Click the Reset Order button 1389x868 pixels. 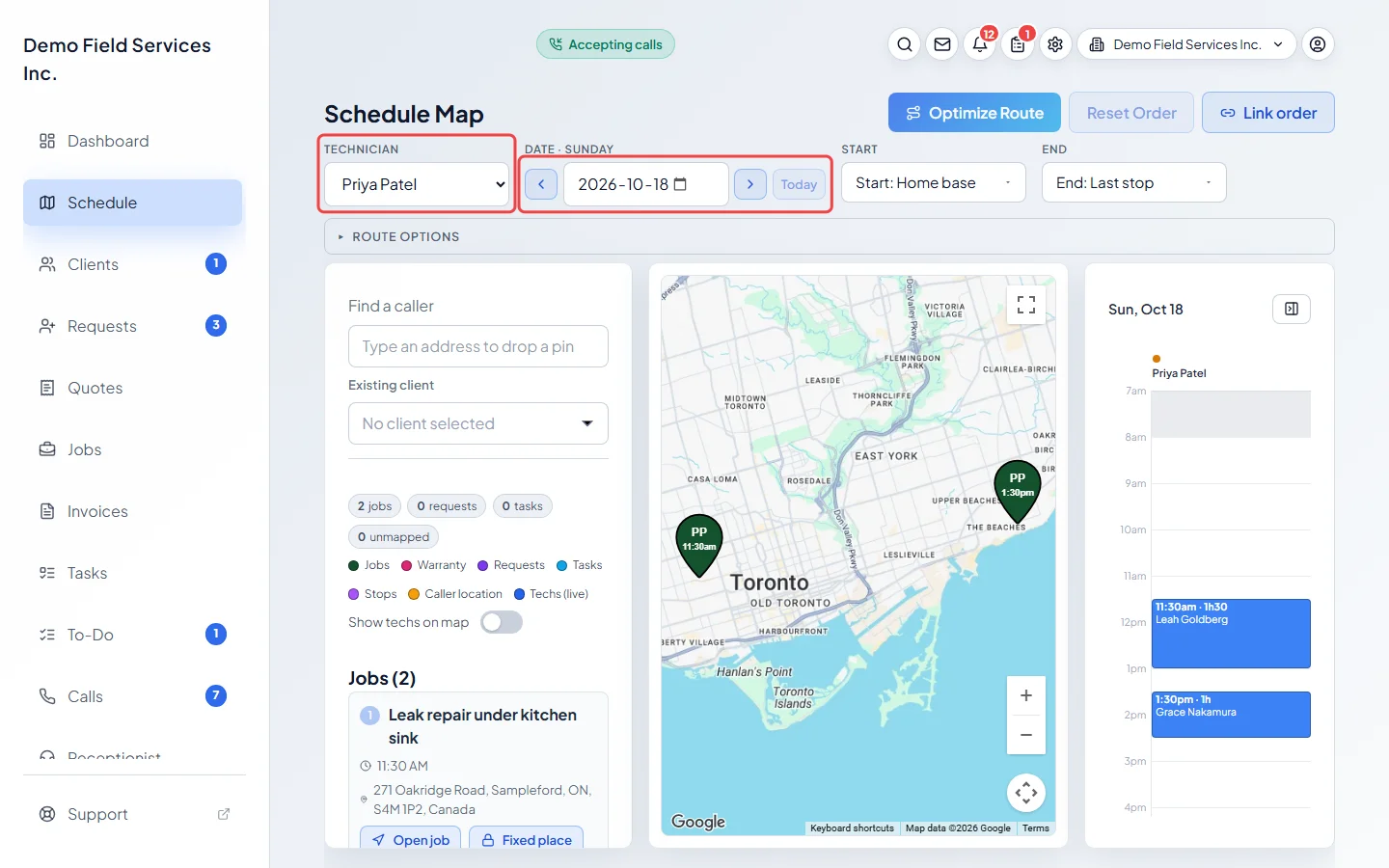tap(1131, 113)
